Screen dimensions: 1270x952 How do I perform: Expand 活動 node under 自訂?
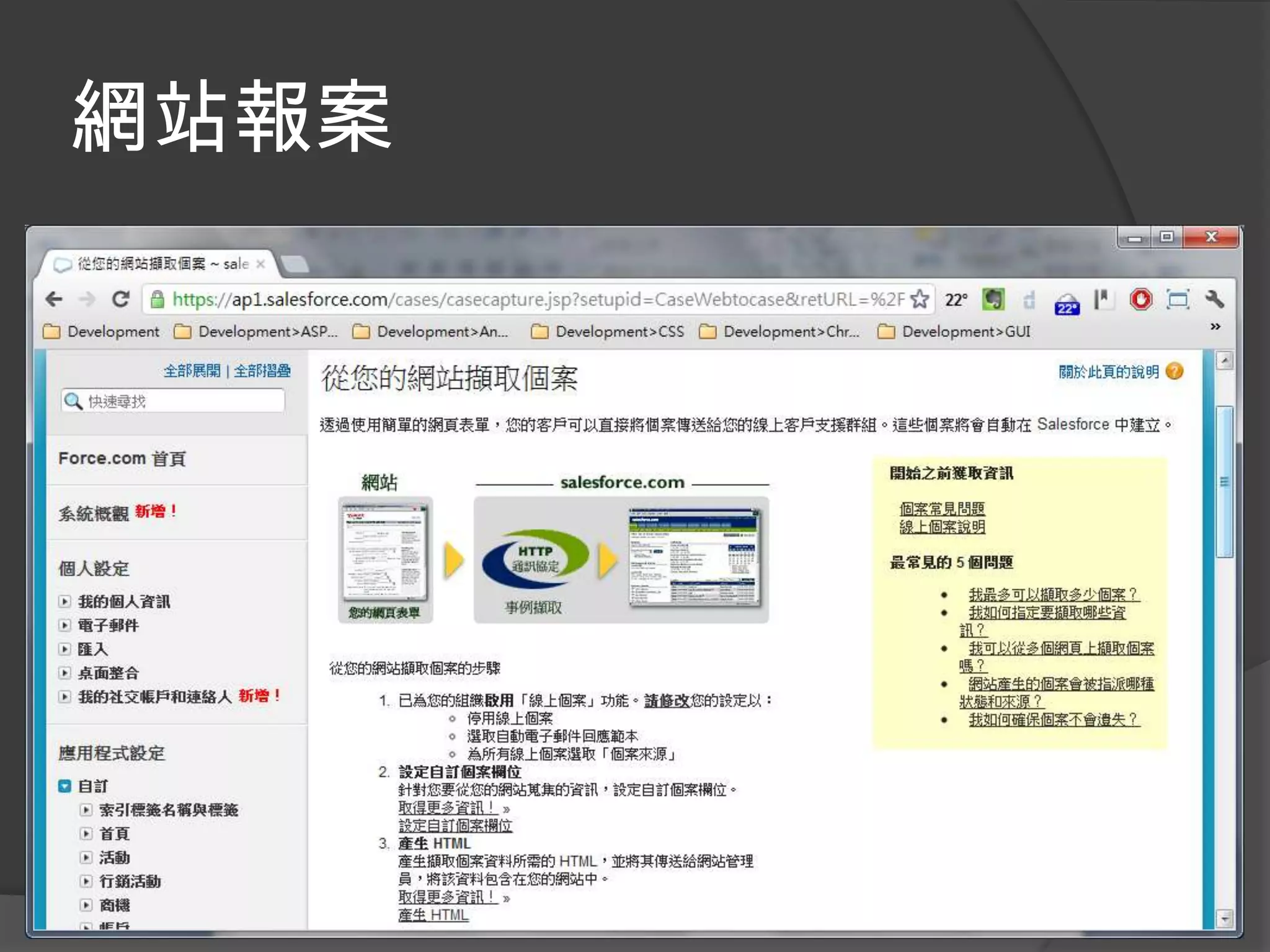[x=86, y=857]
